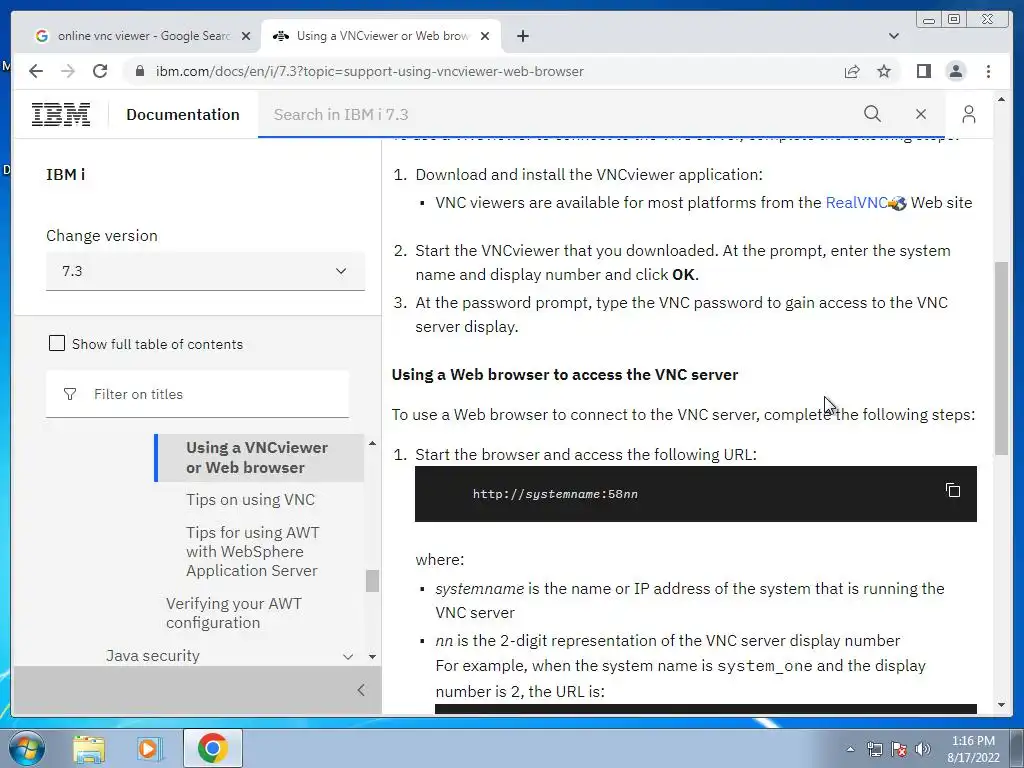Click the main page vertical scrollbar thumb
This screenshot has height=768, width=1024.
[1001, 358]
